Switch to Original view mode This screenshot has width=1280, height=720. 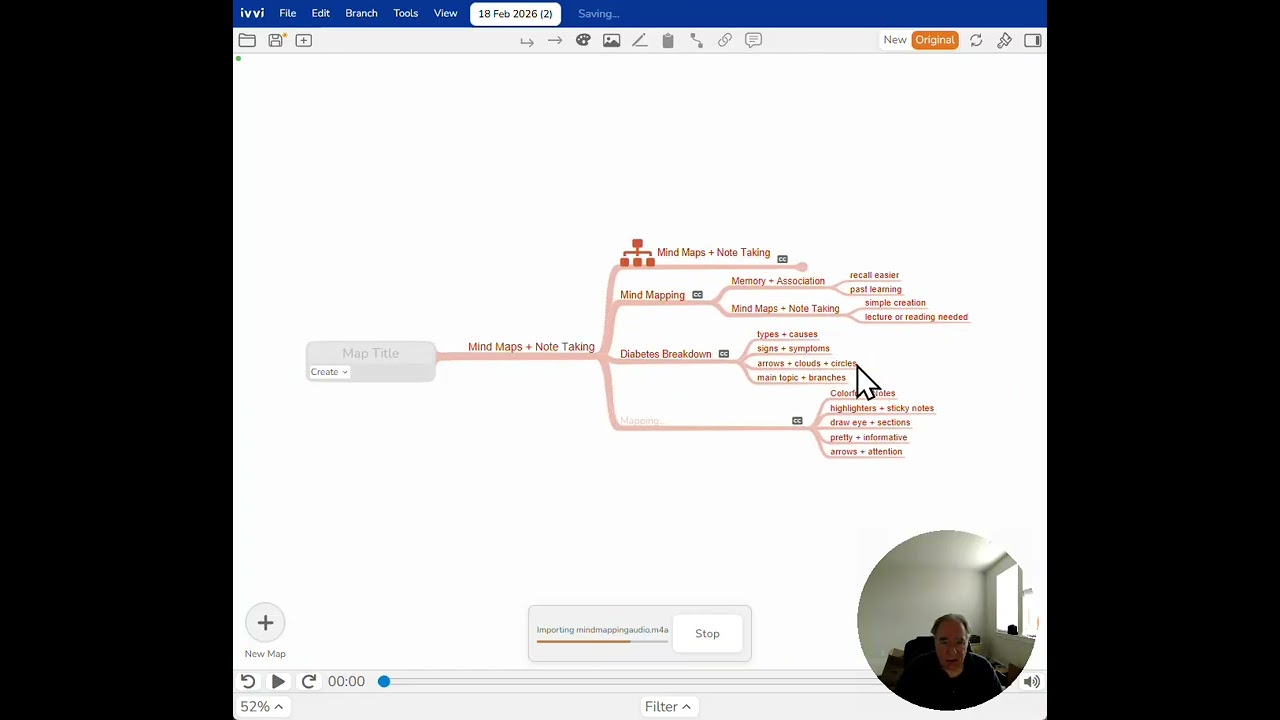(x=935, y=40)
